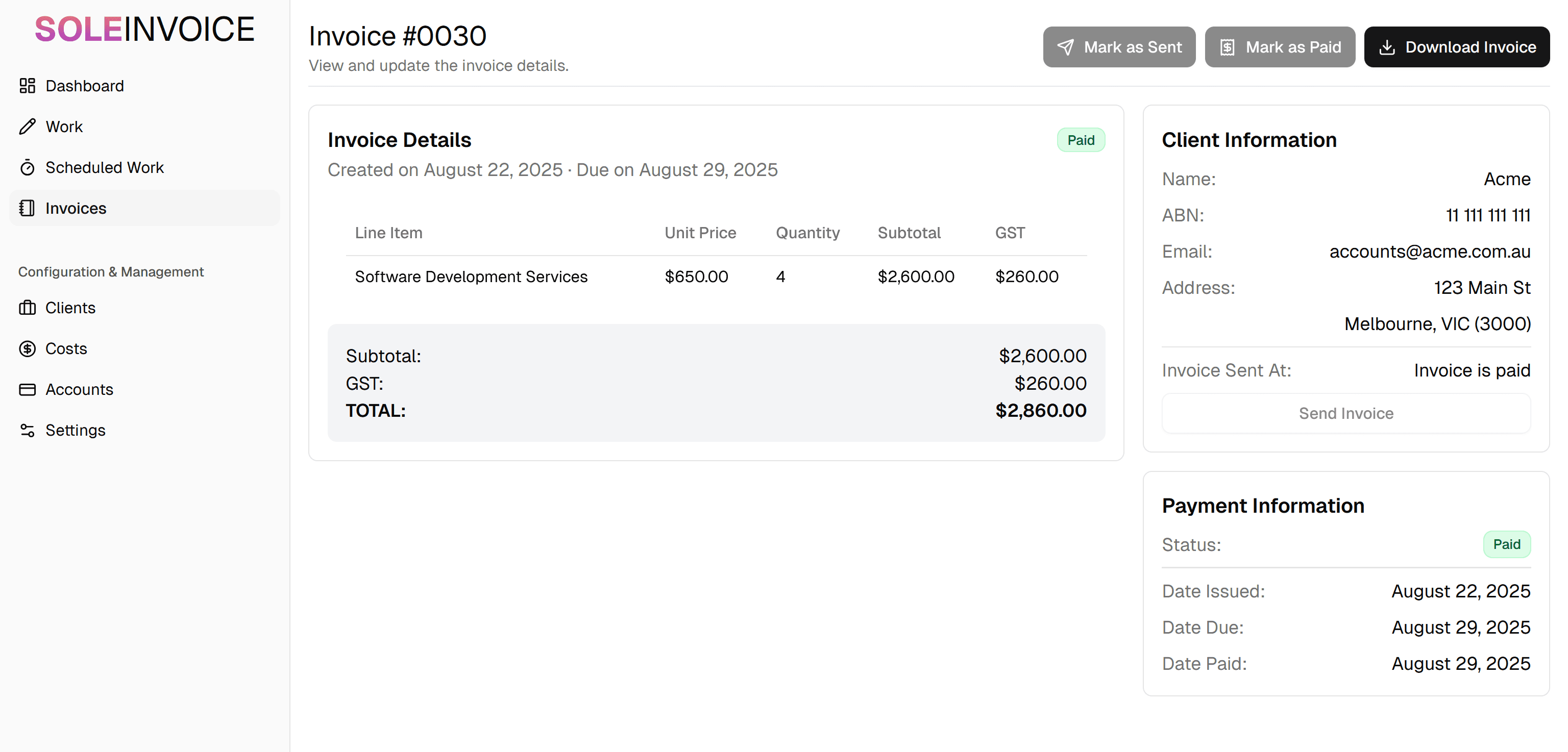Select the Work pencil icon

click(28, 127)
